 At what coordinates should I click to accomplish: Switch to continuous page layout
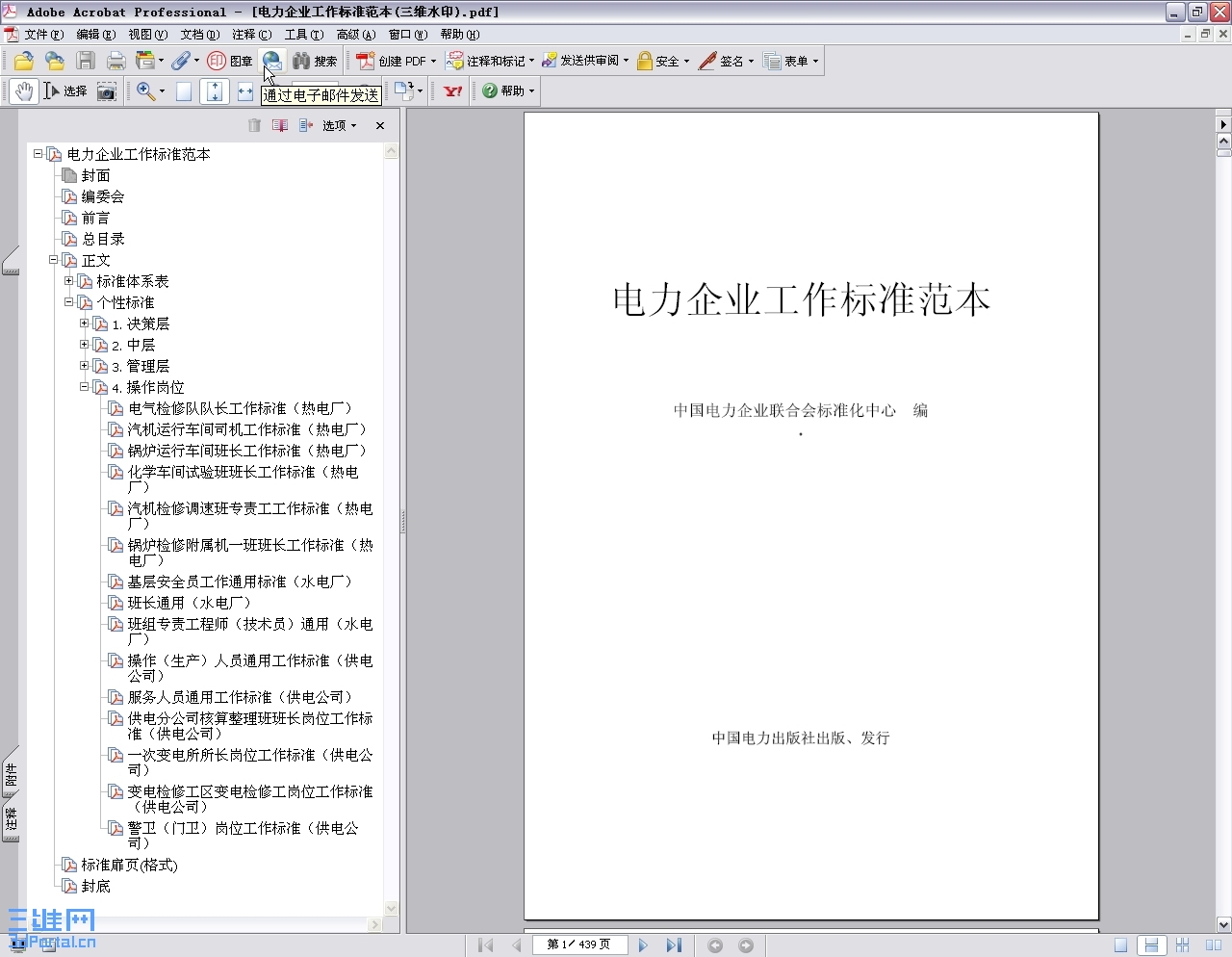point(1150,945)
